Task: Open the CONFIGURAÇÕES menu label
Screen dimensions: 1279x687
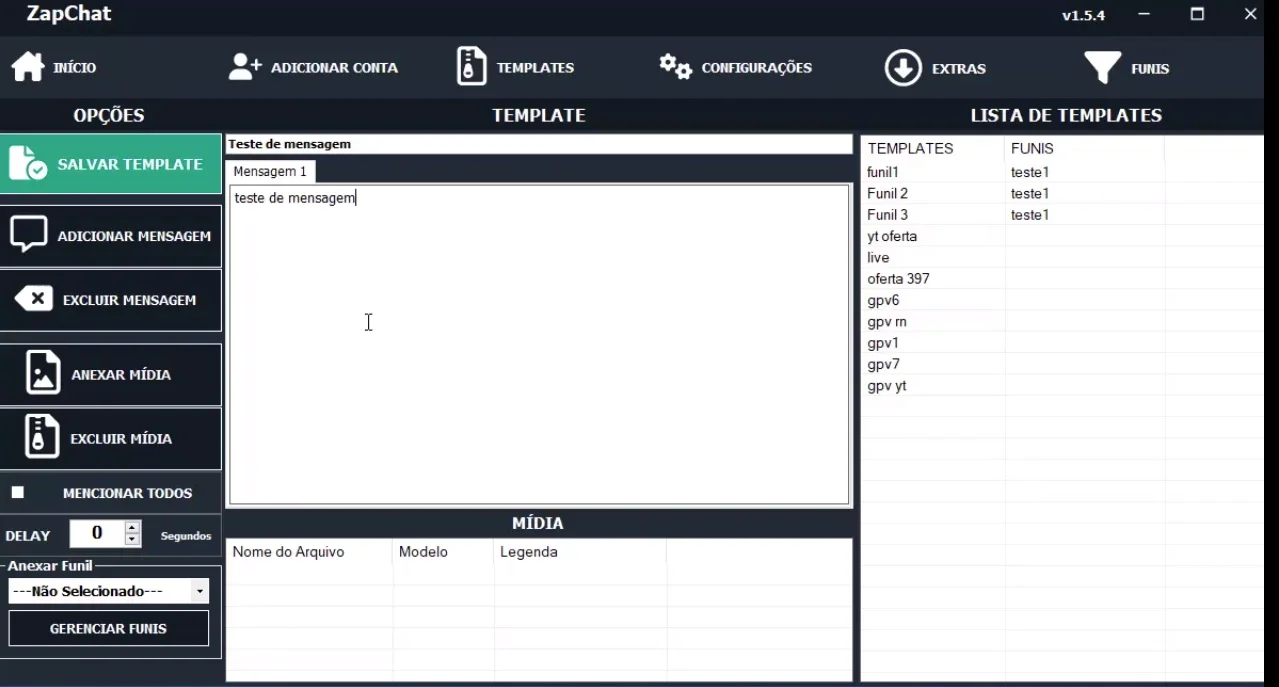Action: 756,68
